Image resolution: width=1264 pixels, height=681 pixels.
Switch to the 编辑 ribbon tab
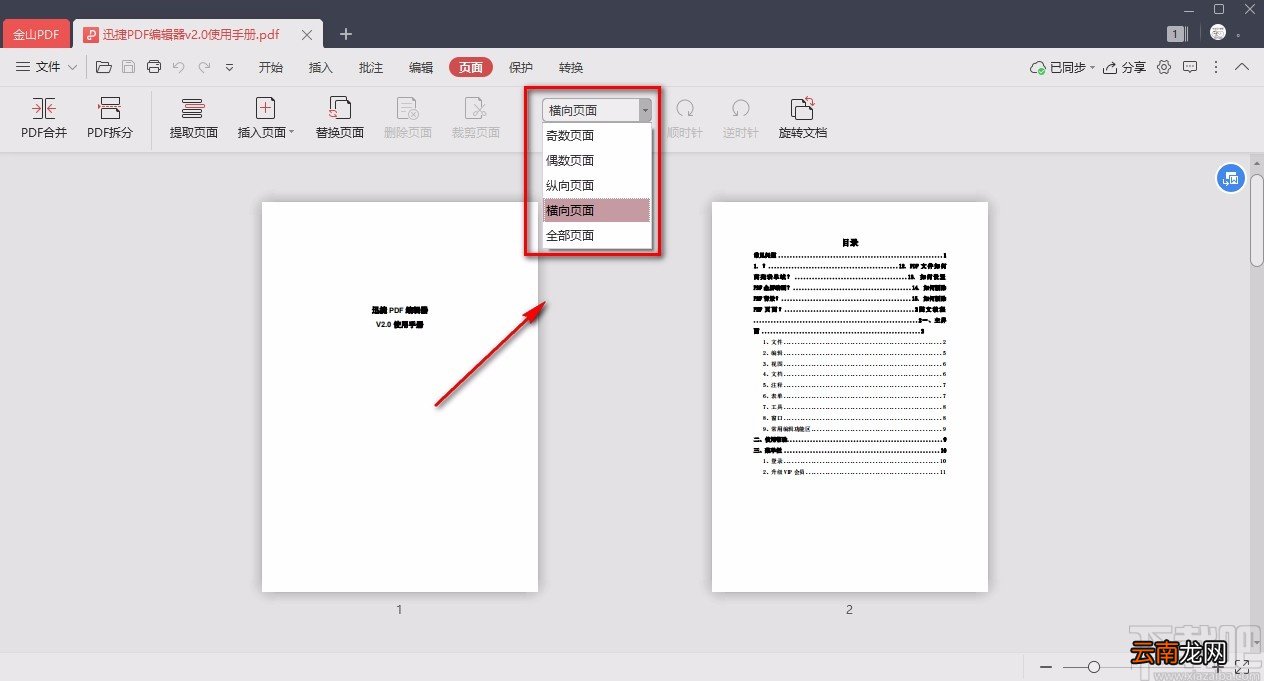click(421, 67)
